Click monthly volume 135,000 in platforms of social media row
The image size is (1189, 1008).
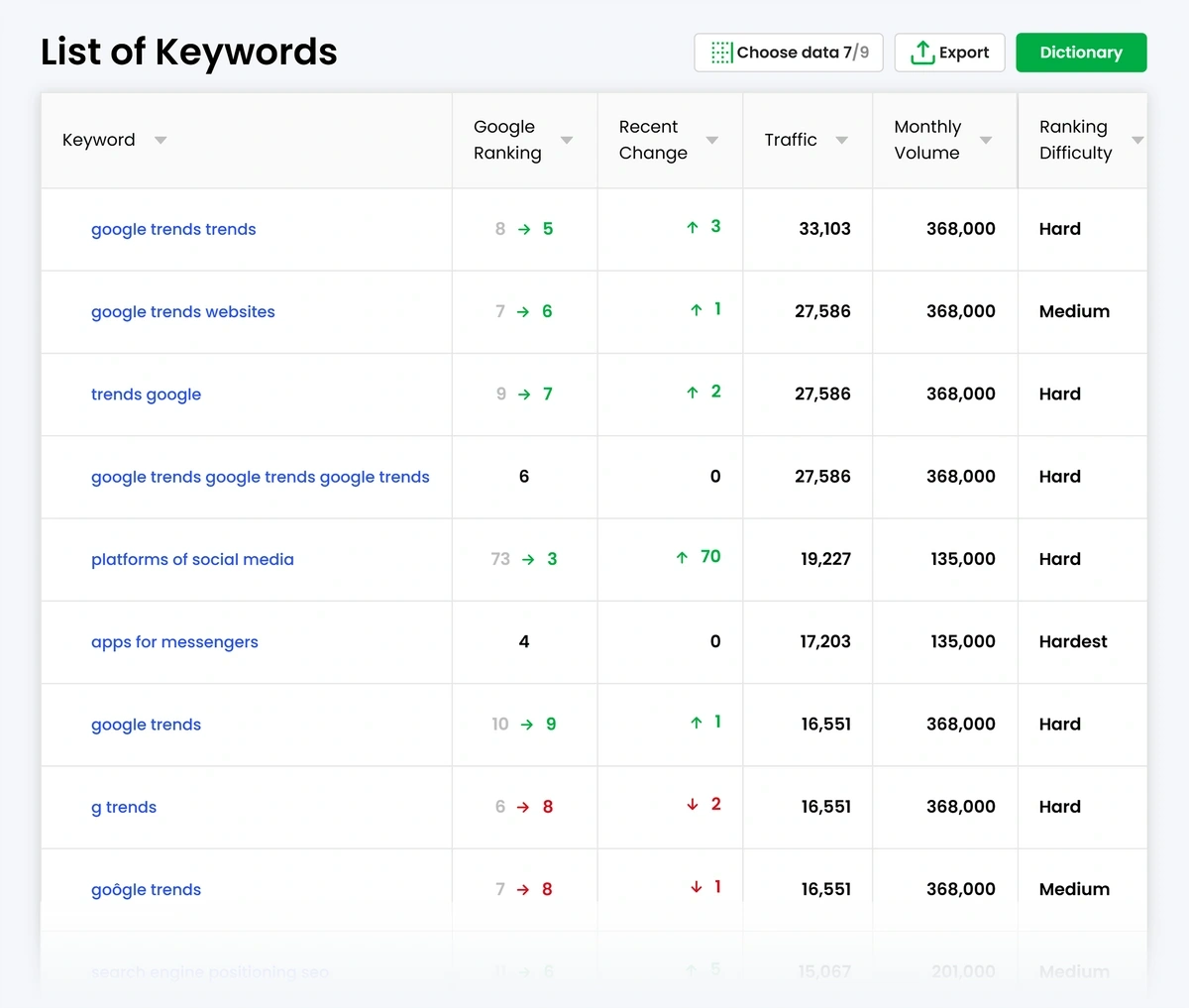pyautogui.click(x=963, y=559)
